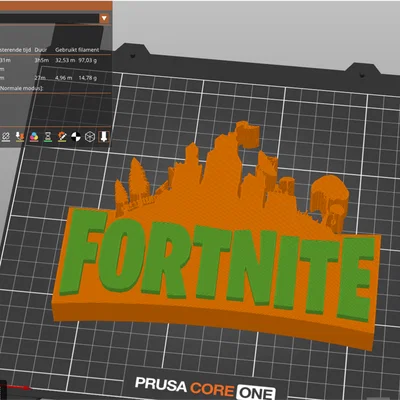Open the legend view-type dropdown arrow
The width and height of the screenshot is (400, 400).
104,18
